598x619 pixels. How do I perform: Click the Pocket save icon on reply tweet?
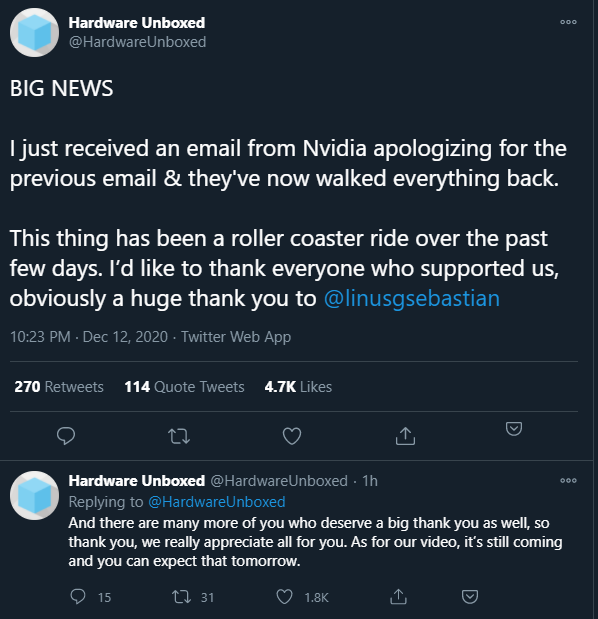pyautogui.click(x=470, y=596)
